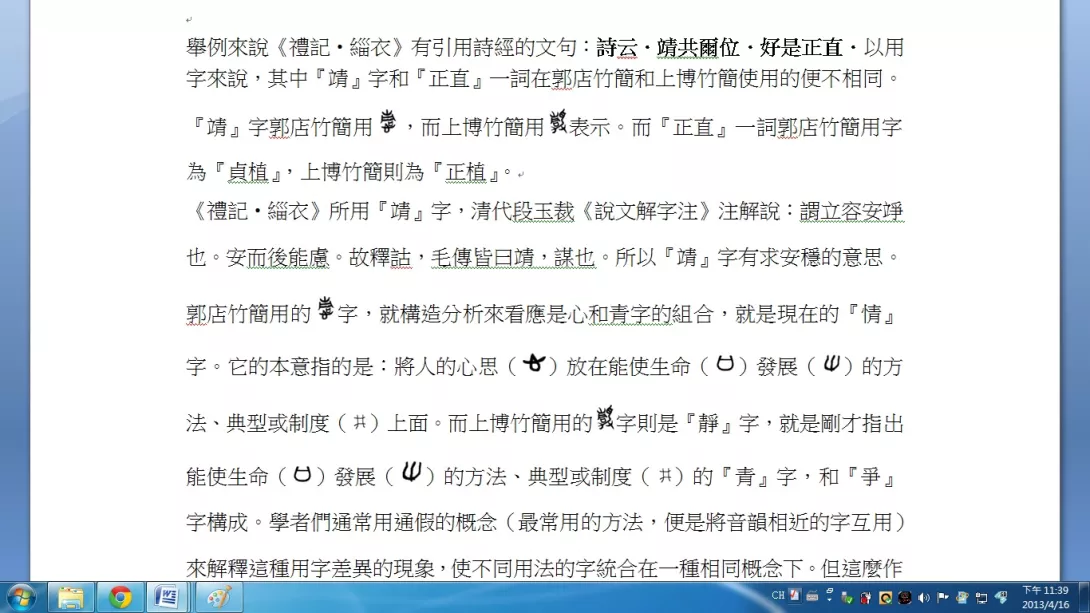Screen dimensions: 1090x613
Task: Click the Windows update tray icon
Action: [x=962, y=598]
